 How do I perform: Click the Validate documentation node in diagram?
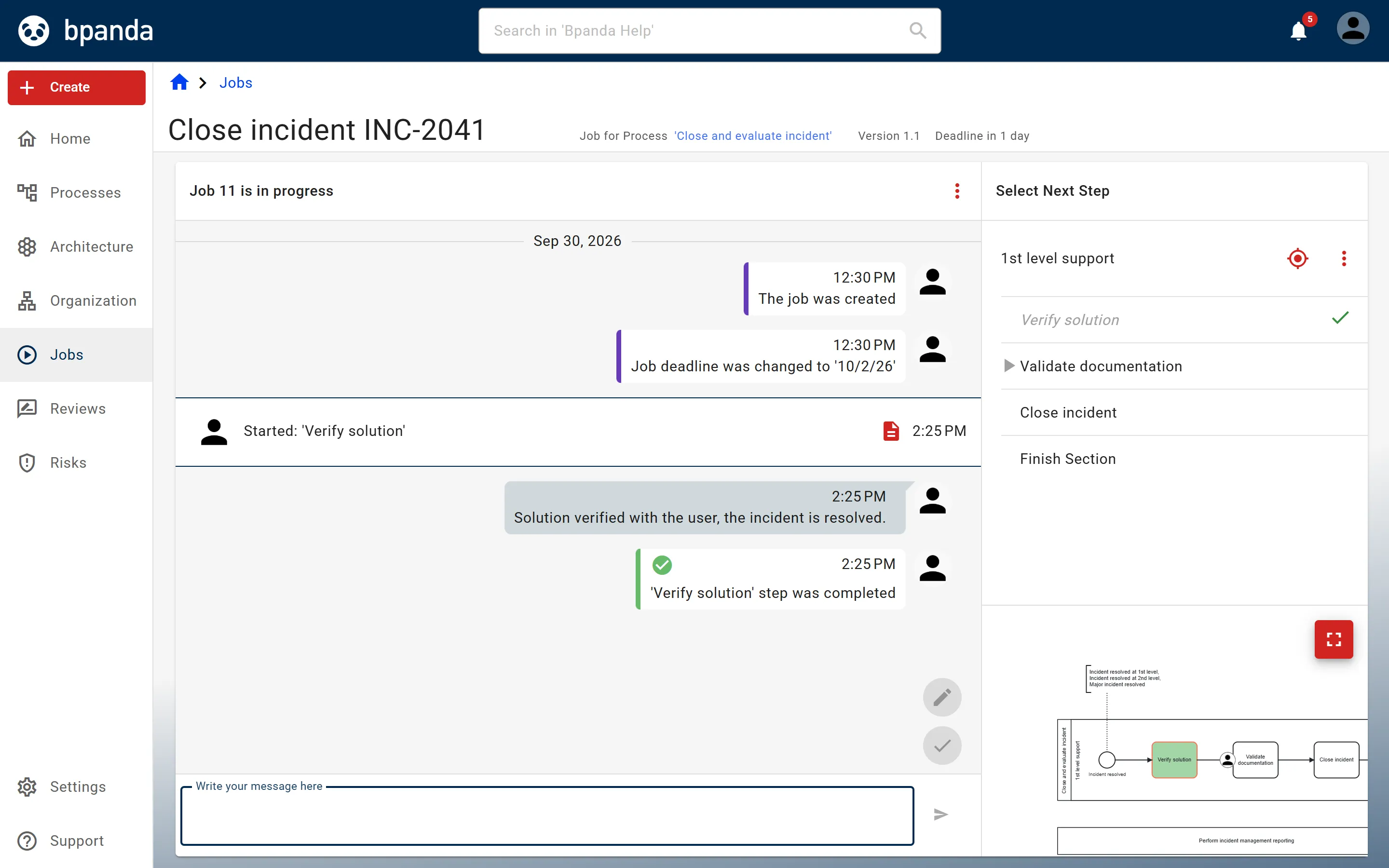click(x=1255, y=759)
